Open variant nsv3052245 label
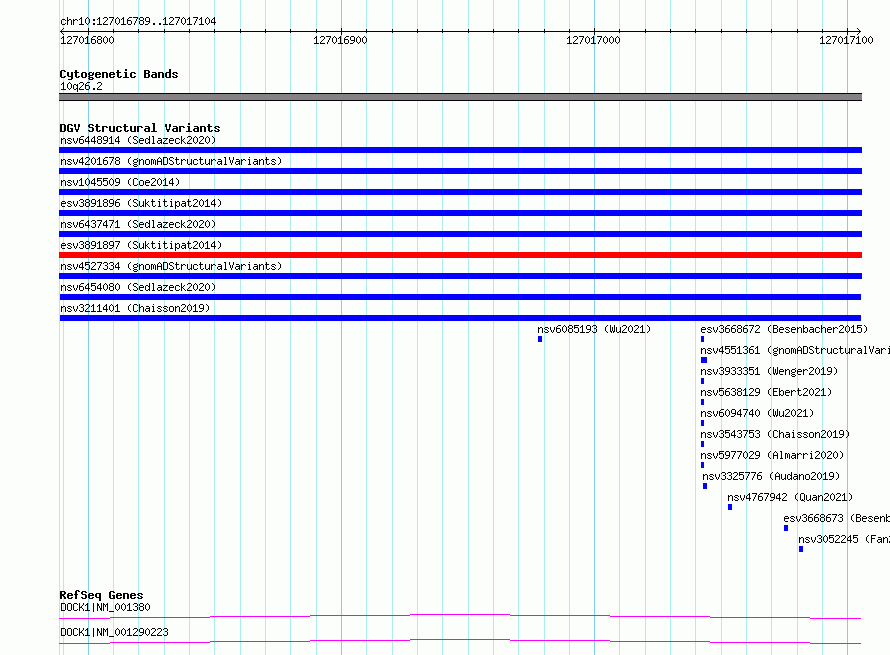This screenshot has height=655, width=890. [x=844, y=539]
